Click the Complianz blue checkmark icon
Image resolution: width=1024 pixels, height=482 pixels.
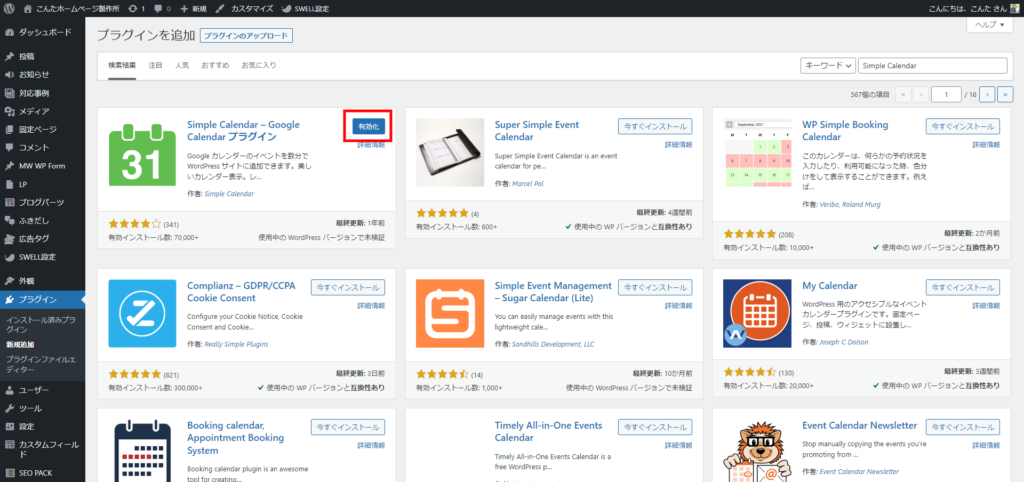point(142,313)
